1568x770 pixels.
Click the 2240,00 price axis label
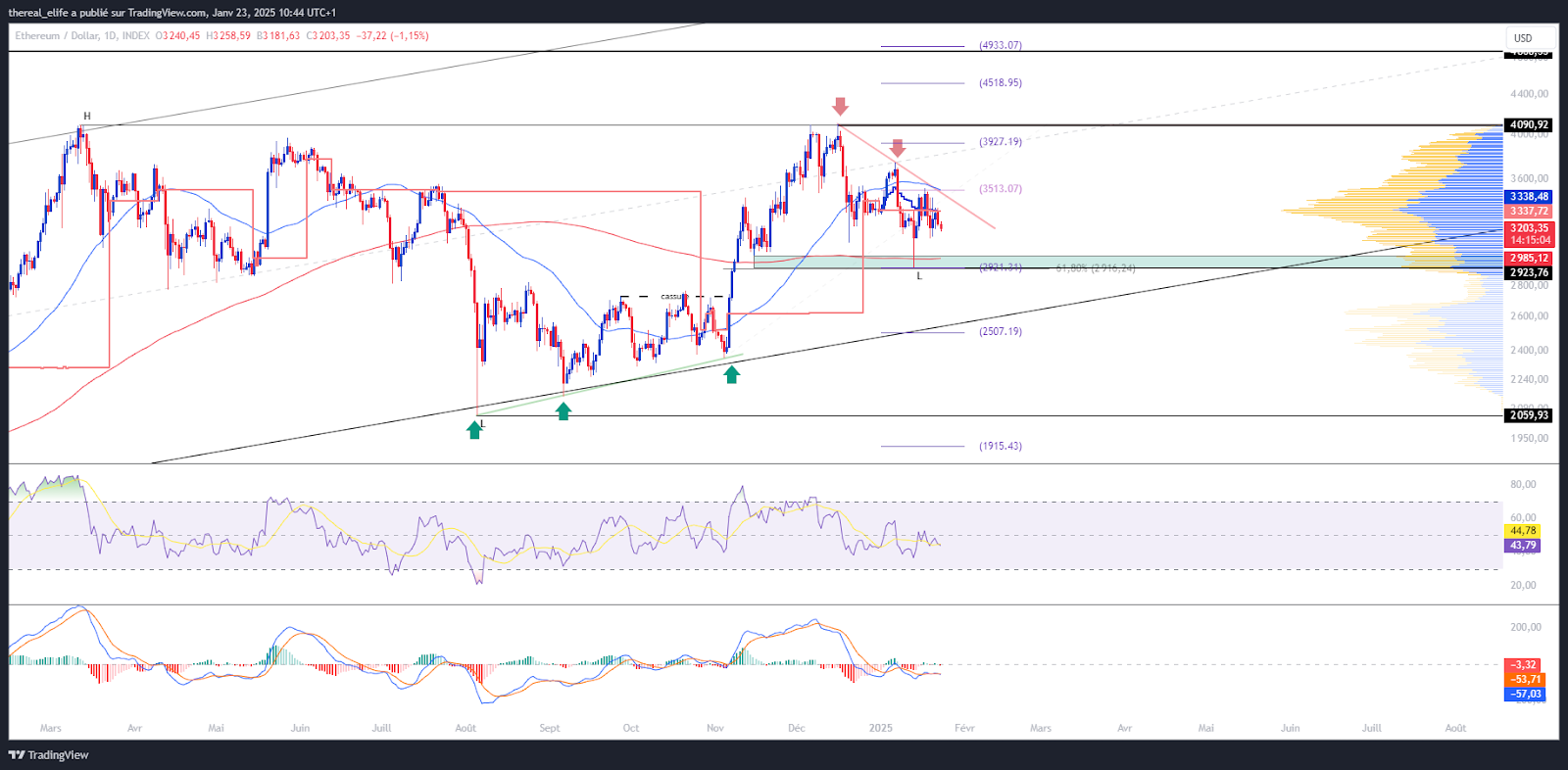[1529, 379]
